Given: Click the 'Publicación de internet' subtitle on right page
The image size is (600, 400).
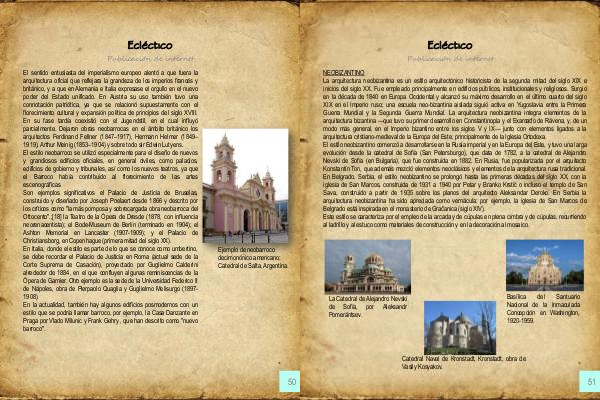Looking at the screenshot, I should pos(451,59).
